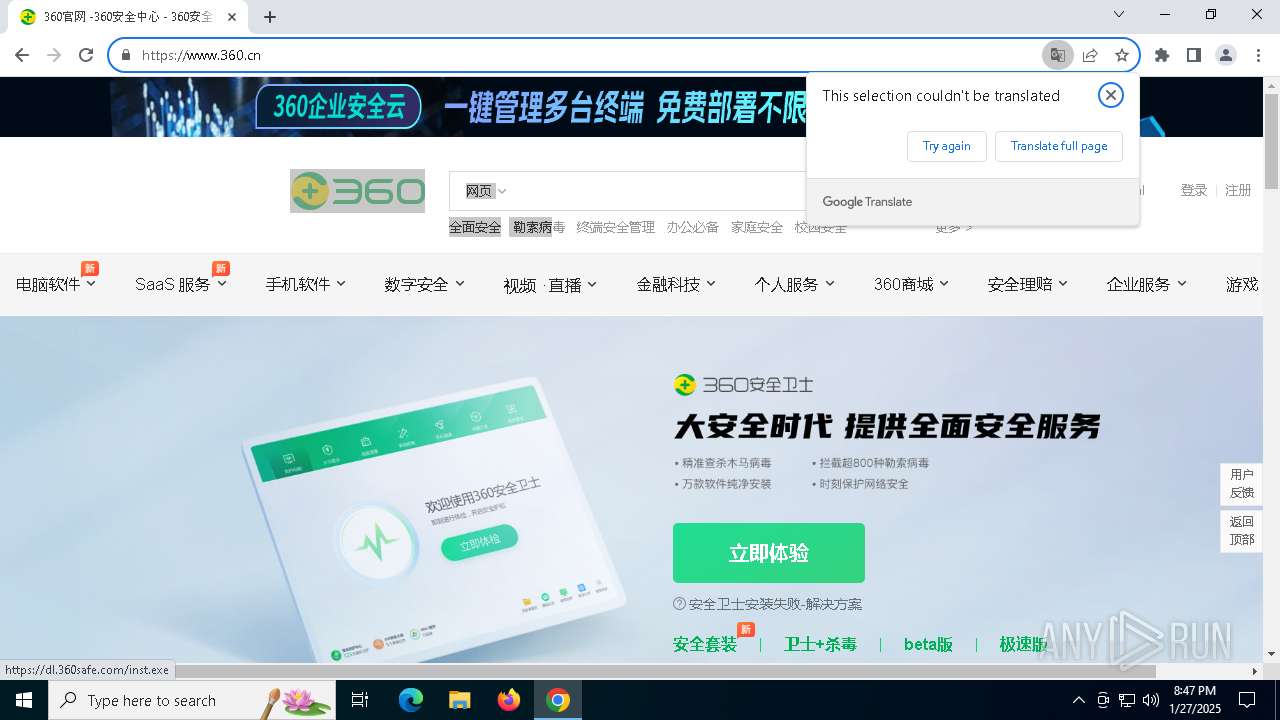
Task: Select the 卫士+杀毒 download option
Action: tap(820, 645)
